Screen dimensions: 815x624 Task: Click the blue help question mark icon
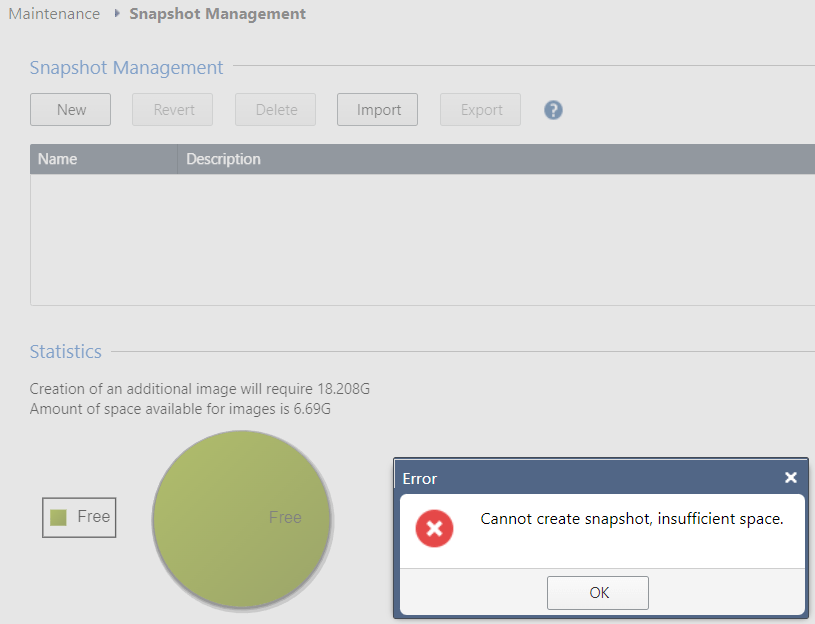coord(553,110)
